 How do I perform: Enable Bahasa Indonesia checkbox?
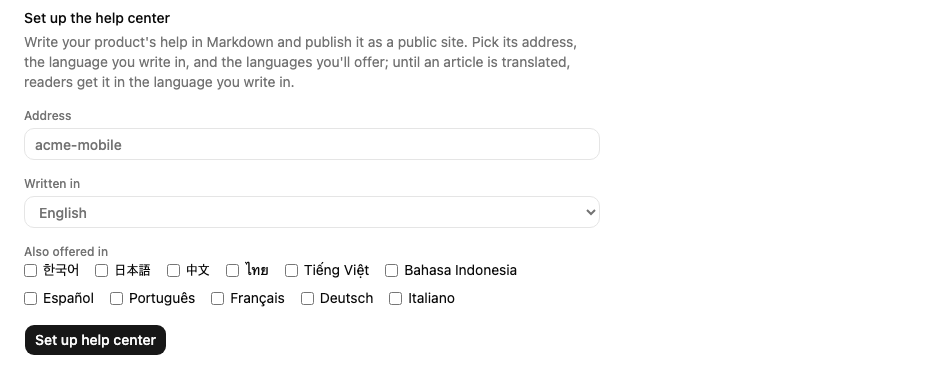391,271
